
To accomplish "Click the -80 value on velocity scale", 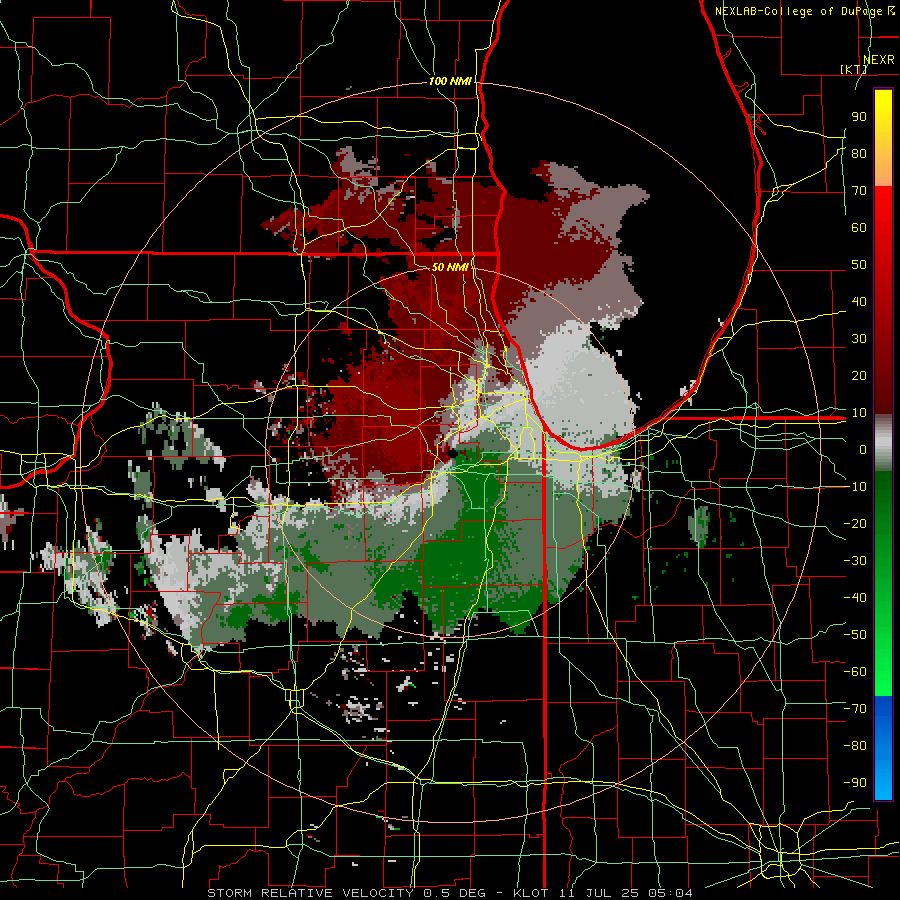I will (855, 746).
